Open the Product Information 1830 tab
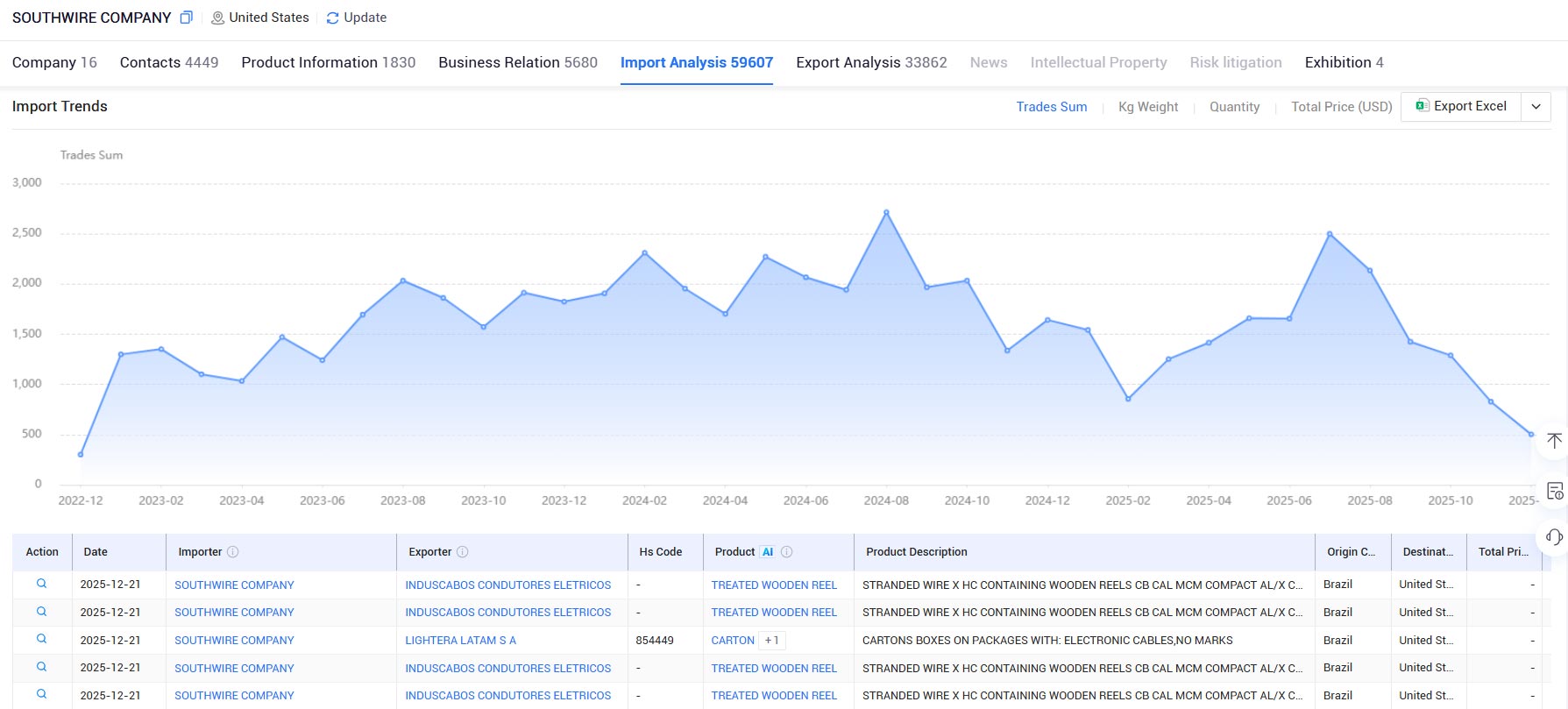1568x709 pixels. [329, 62]
